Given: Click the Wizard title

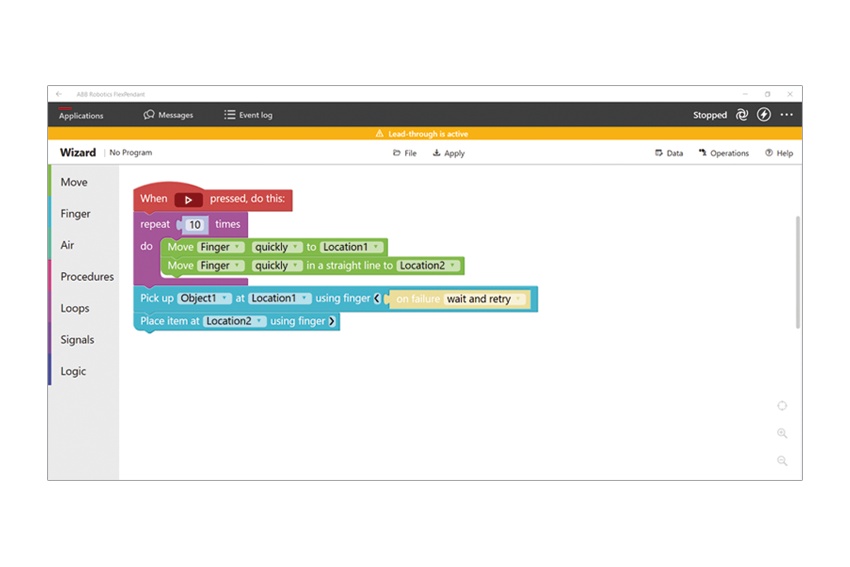Looking at the screenshot, I should coord(78,153).
